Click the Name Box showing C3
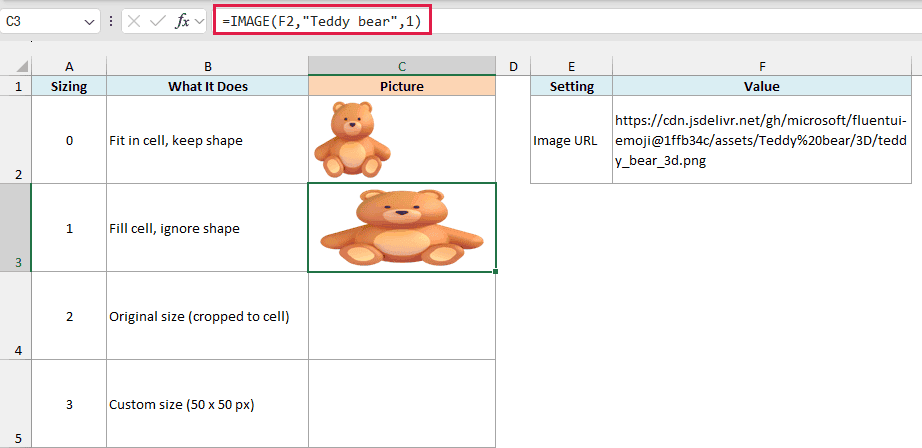The height and width of the screenshot is (448, 922). 51,22
